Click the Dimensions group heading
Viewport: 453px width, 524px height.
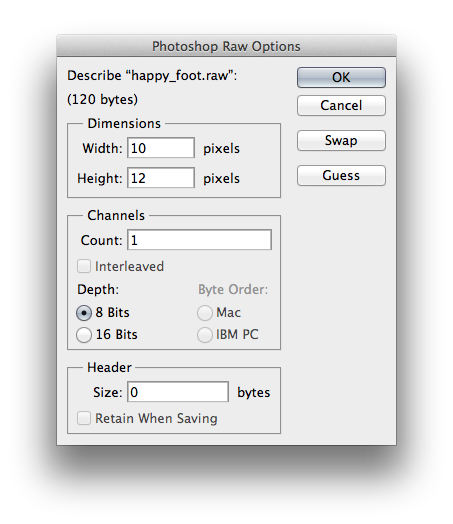[124, 124]
